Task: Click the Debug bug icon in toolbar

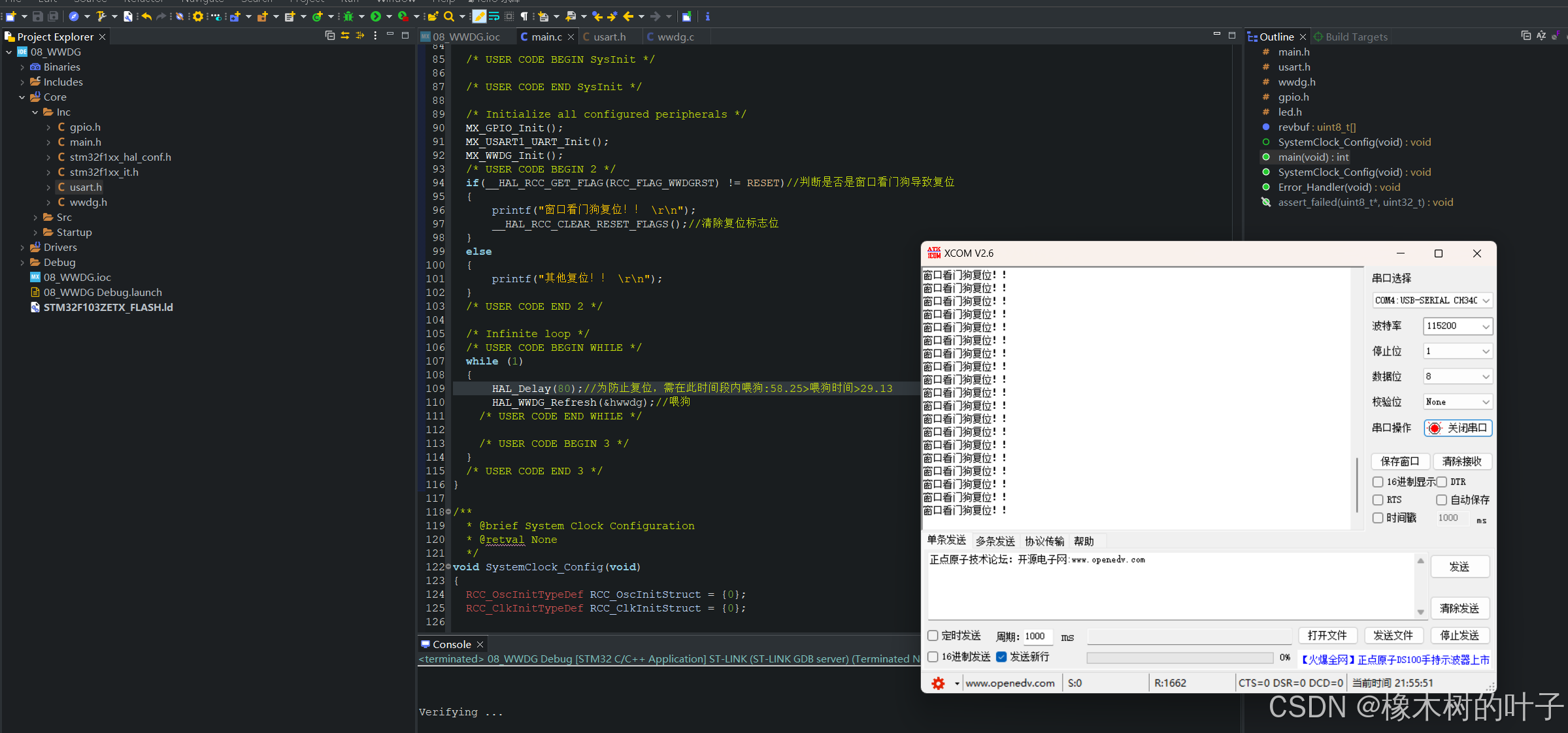Action: (348, 16)
